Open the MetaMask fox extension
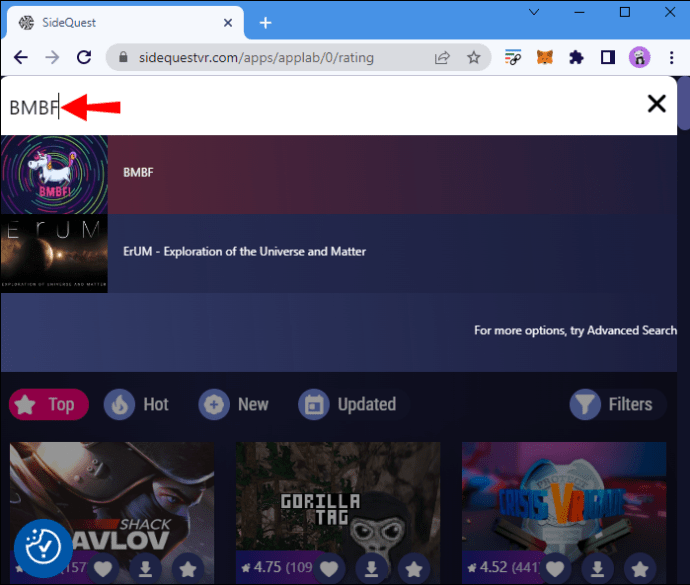Viewport: 690px width, 585px height. pos(544,57)
